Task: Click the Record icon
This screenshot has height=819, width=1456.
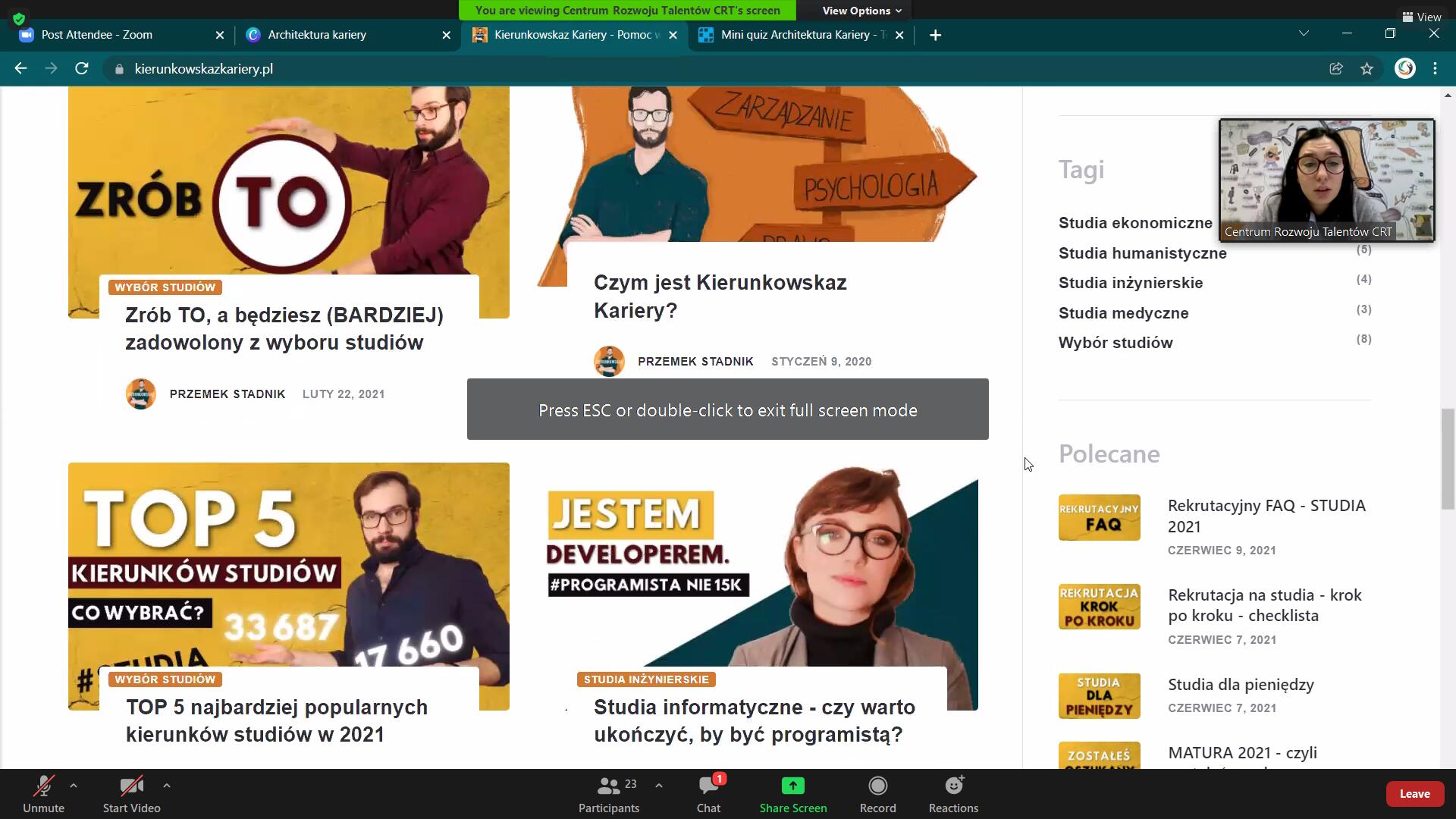Action: click(877, 786)
